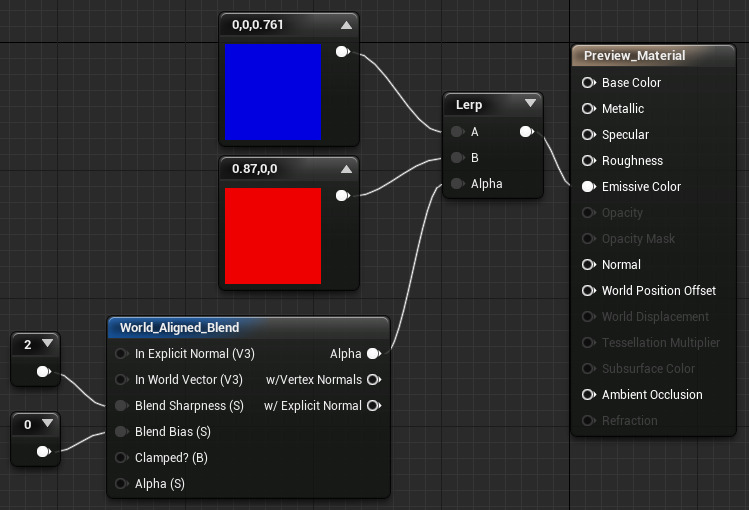Click the Normal property label
This screenshot has width=749, height=510.
(621, 265)
